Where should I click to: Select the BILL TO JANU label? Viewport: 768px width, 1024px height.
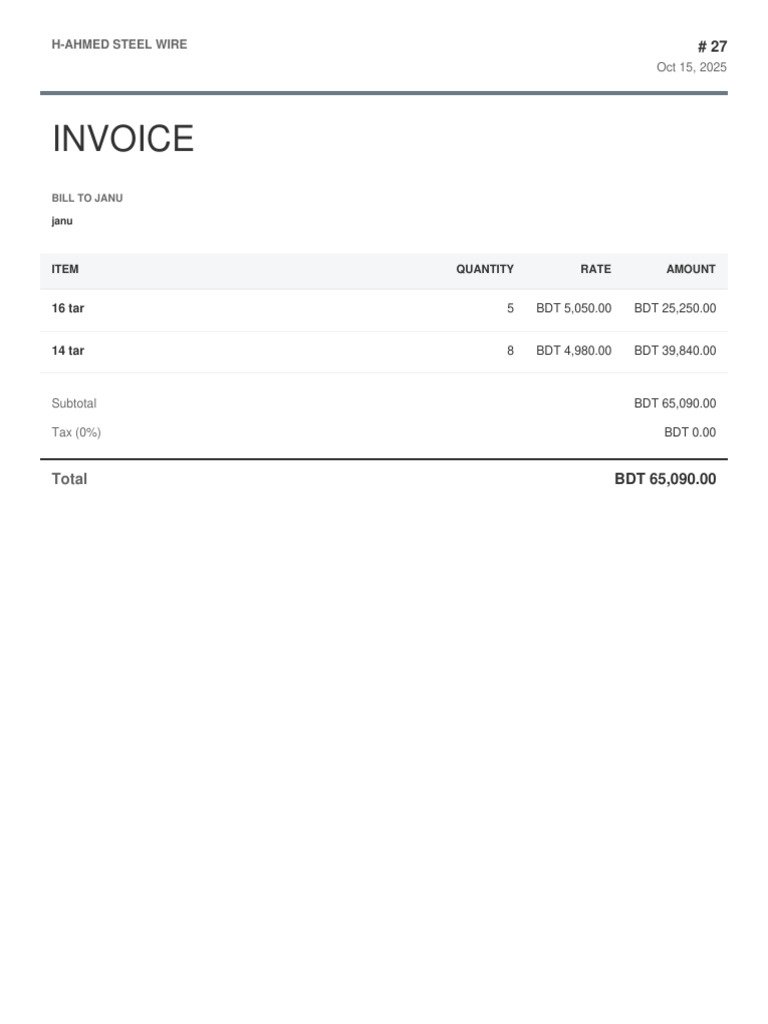click(87, 198)
